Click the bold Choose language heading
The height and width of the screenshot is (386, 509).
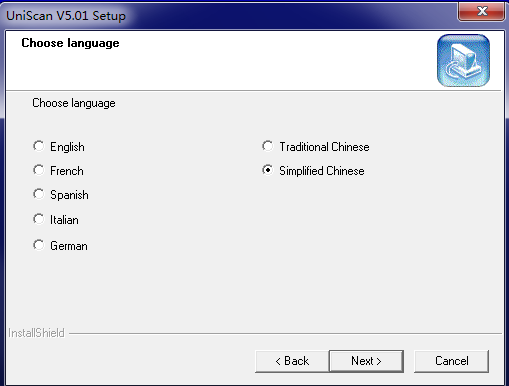(x=70, y=43)
